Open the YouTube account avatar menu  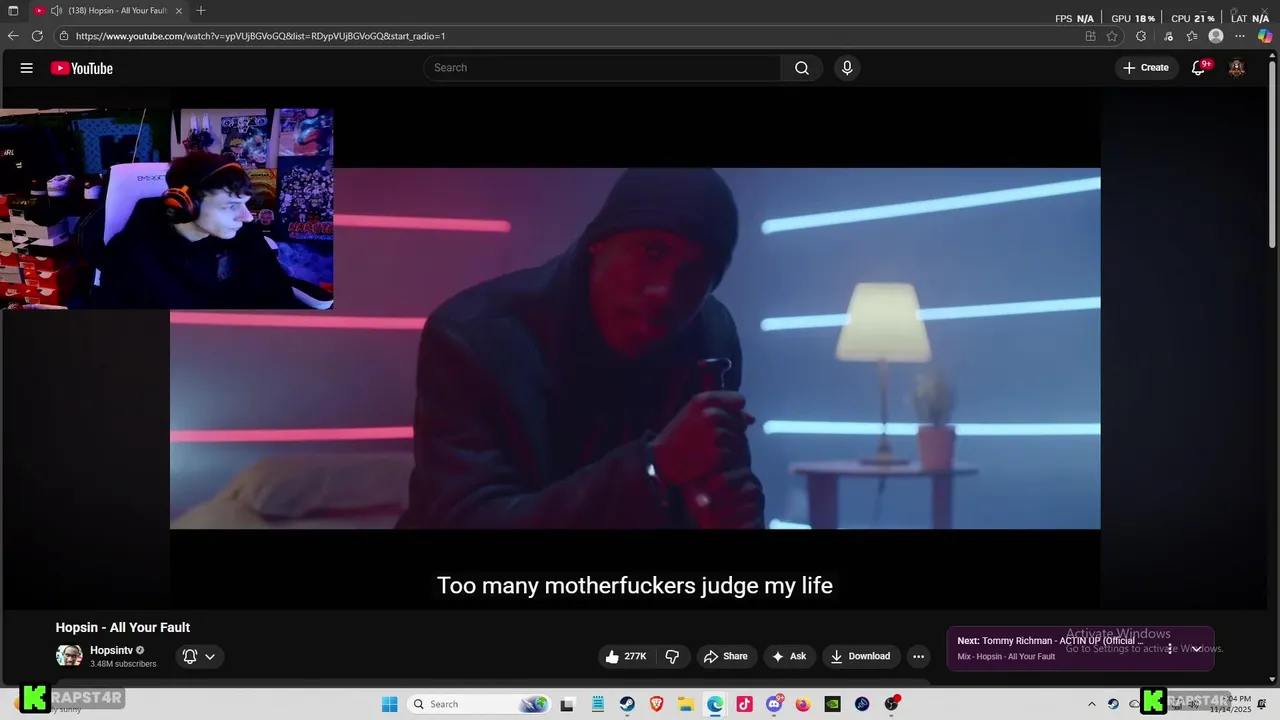pos(1237,68)
